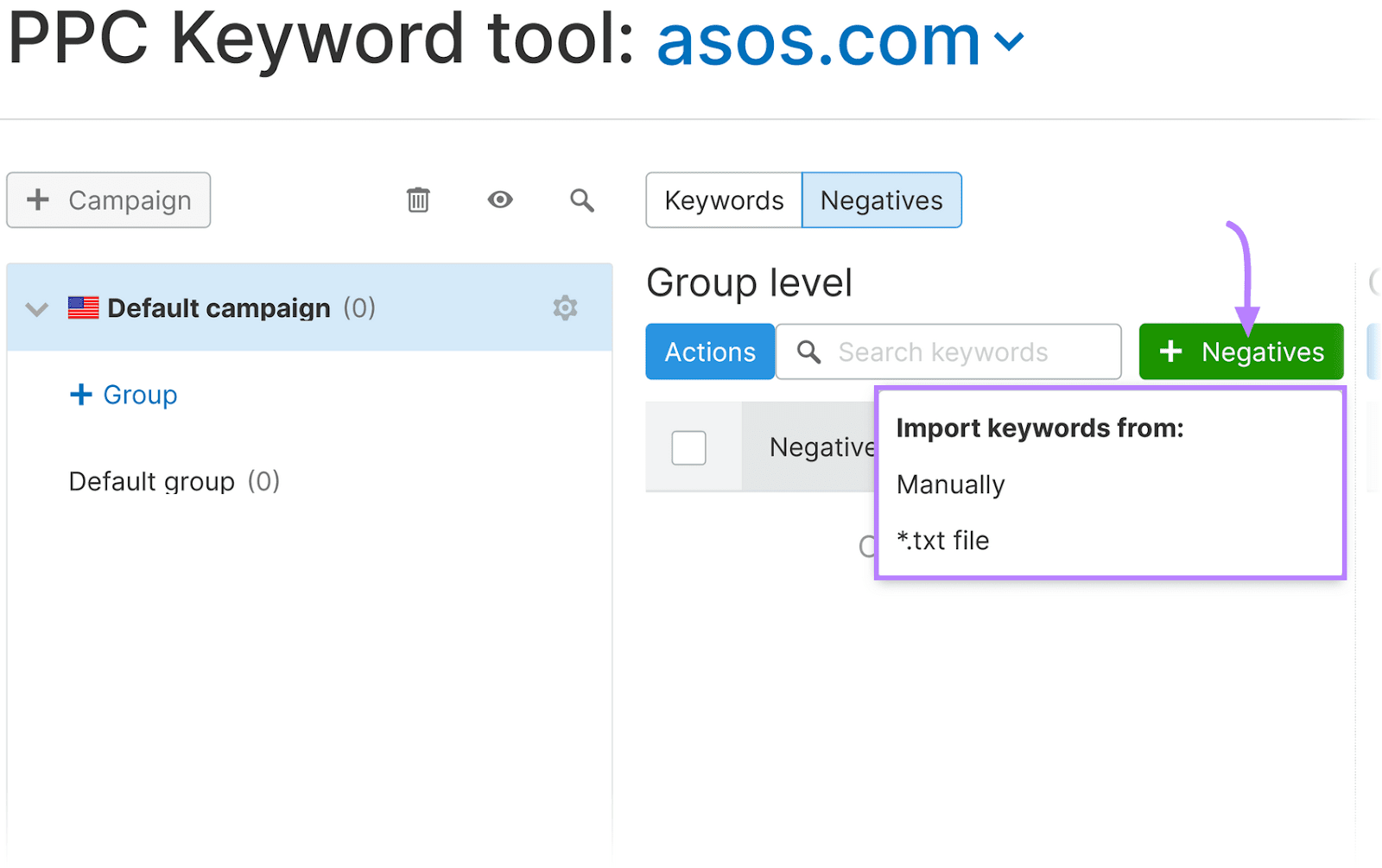Choose Manually from import keywords menu

click(949, 485)
